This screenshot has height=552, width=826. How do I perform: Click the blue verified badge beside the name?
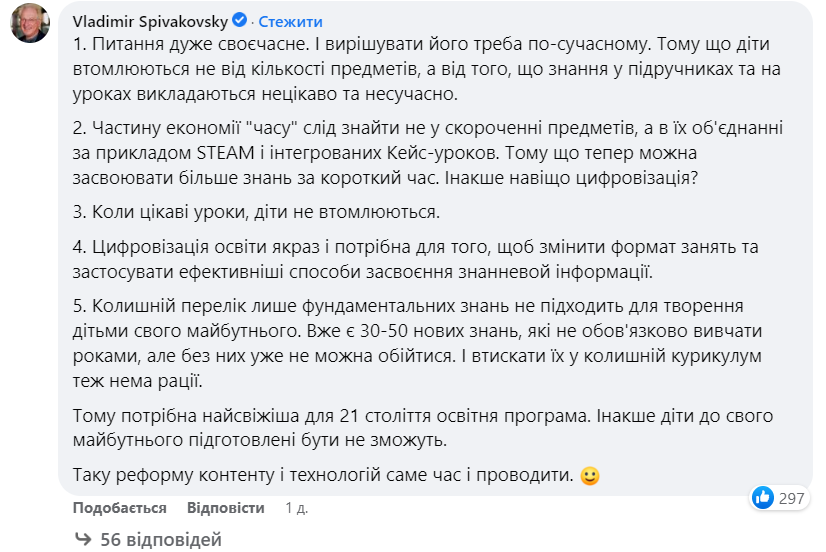(x=240, y=21)
